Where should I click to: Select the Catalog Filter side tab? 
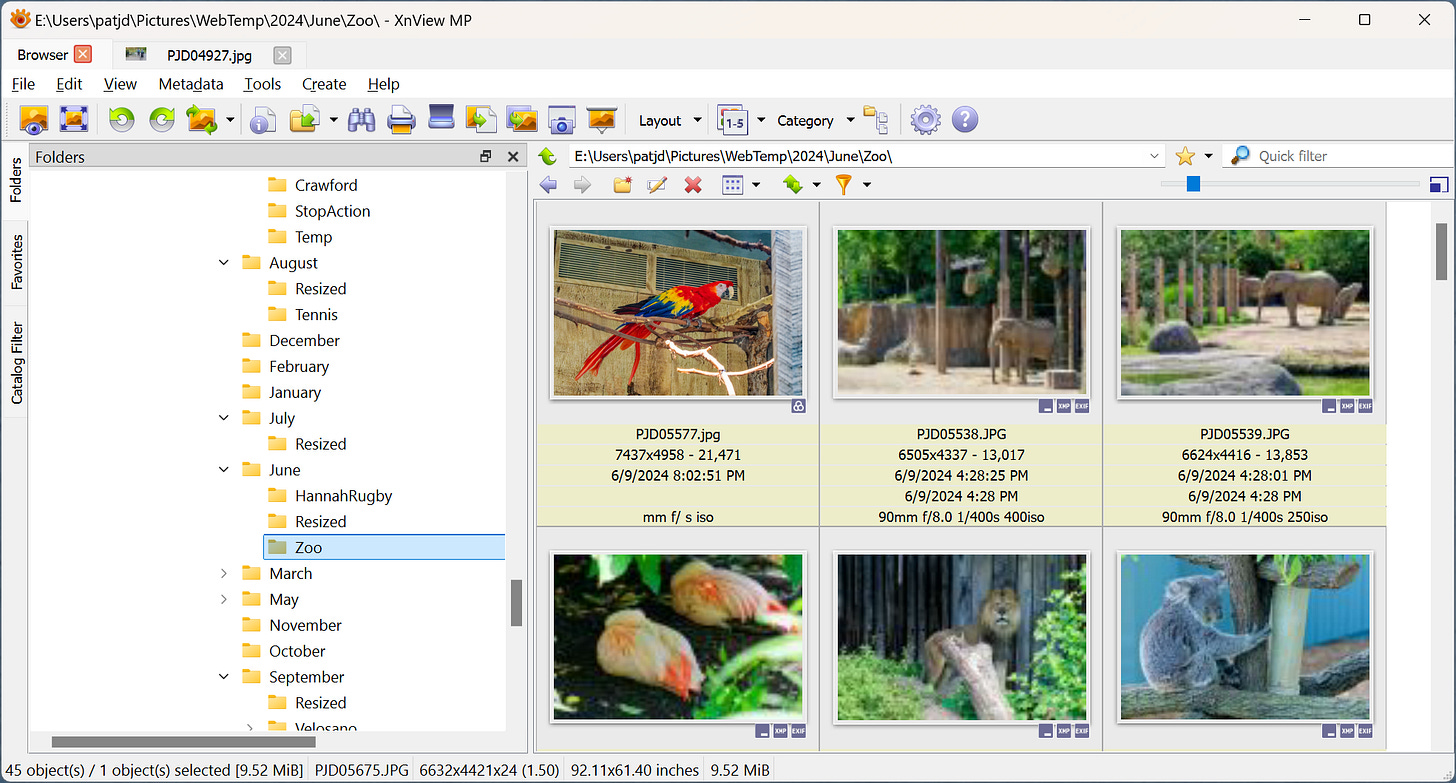16,362
